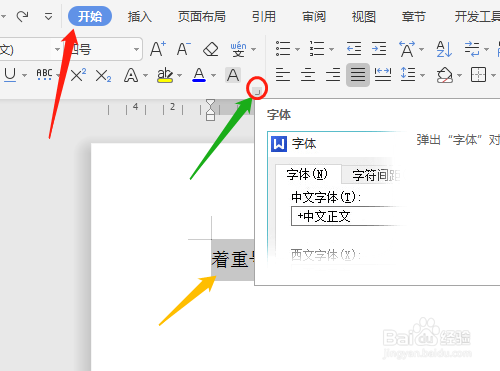500x371 pixels.
Task: Switch to the 页面布局 tab
Action: coord(202,16)
